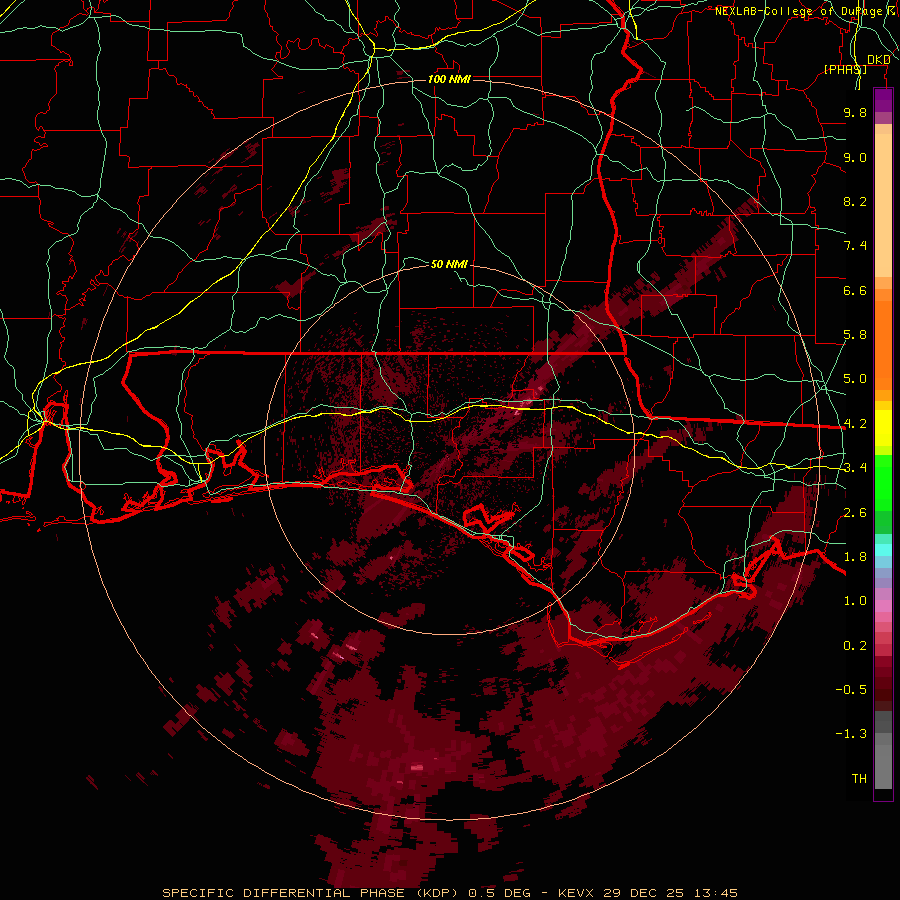Viewport: 900px width, 900px height.
Task: Click the 1.8 value on color scale
Action: (x=855, y=557)
